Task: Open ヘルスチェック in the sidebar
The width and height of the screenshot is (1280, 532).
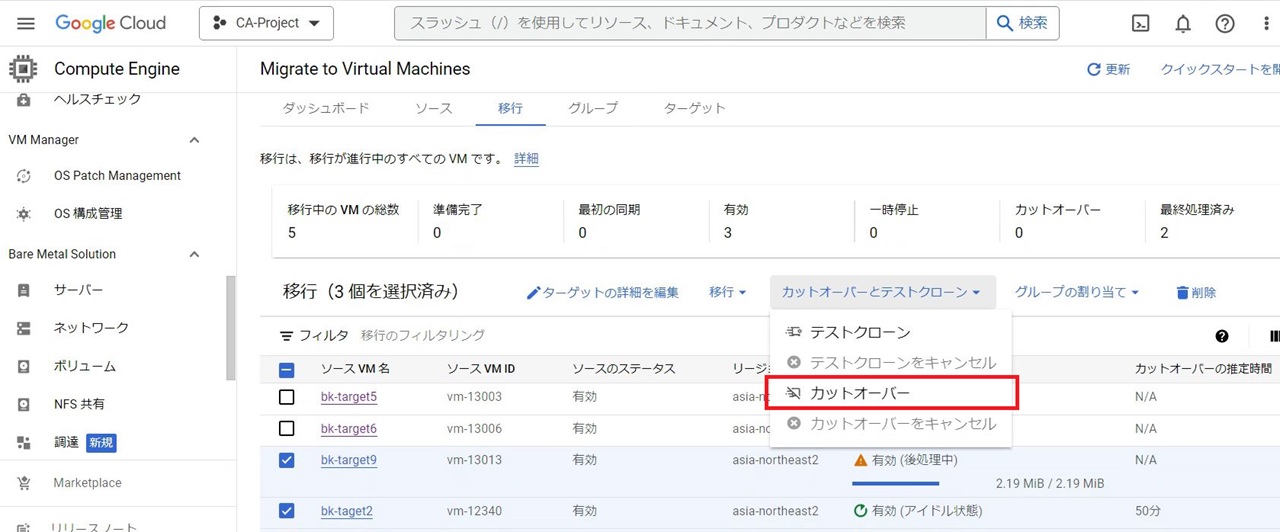Action: click(x=97, y=99)
